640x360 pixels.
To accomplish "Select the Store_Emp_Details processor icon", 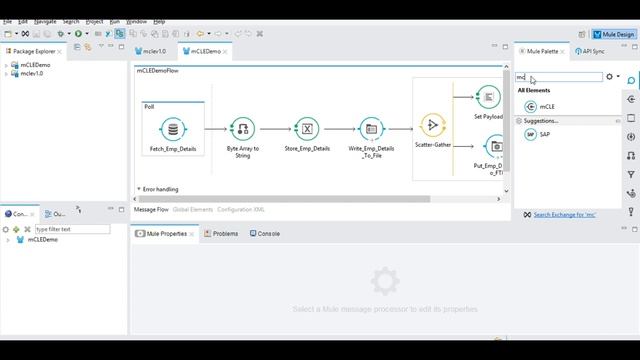I will [307, 129].
